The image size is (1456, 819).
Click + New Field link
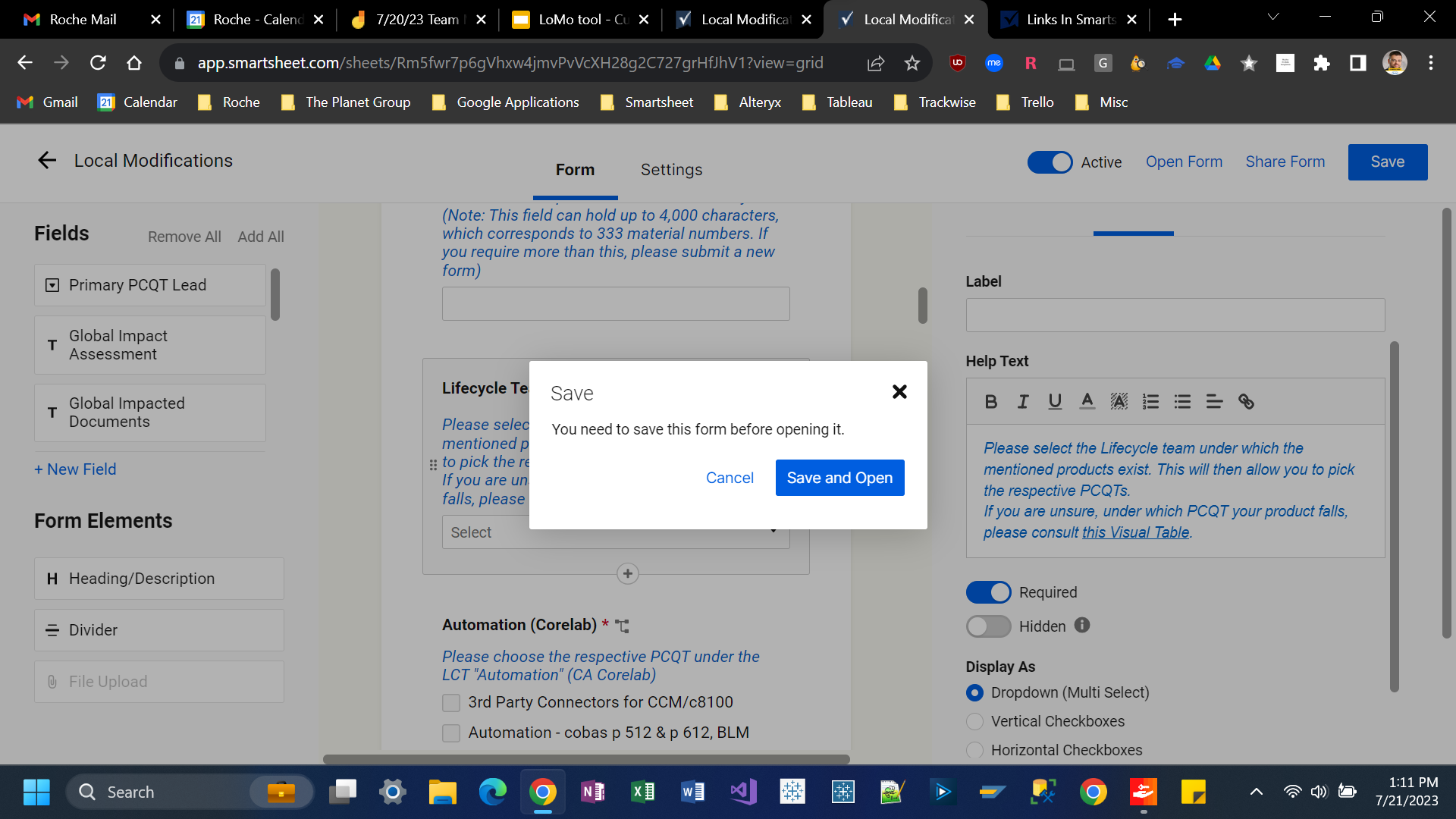coord(75,469)
